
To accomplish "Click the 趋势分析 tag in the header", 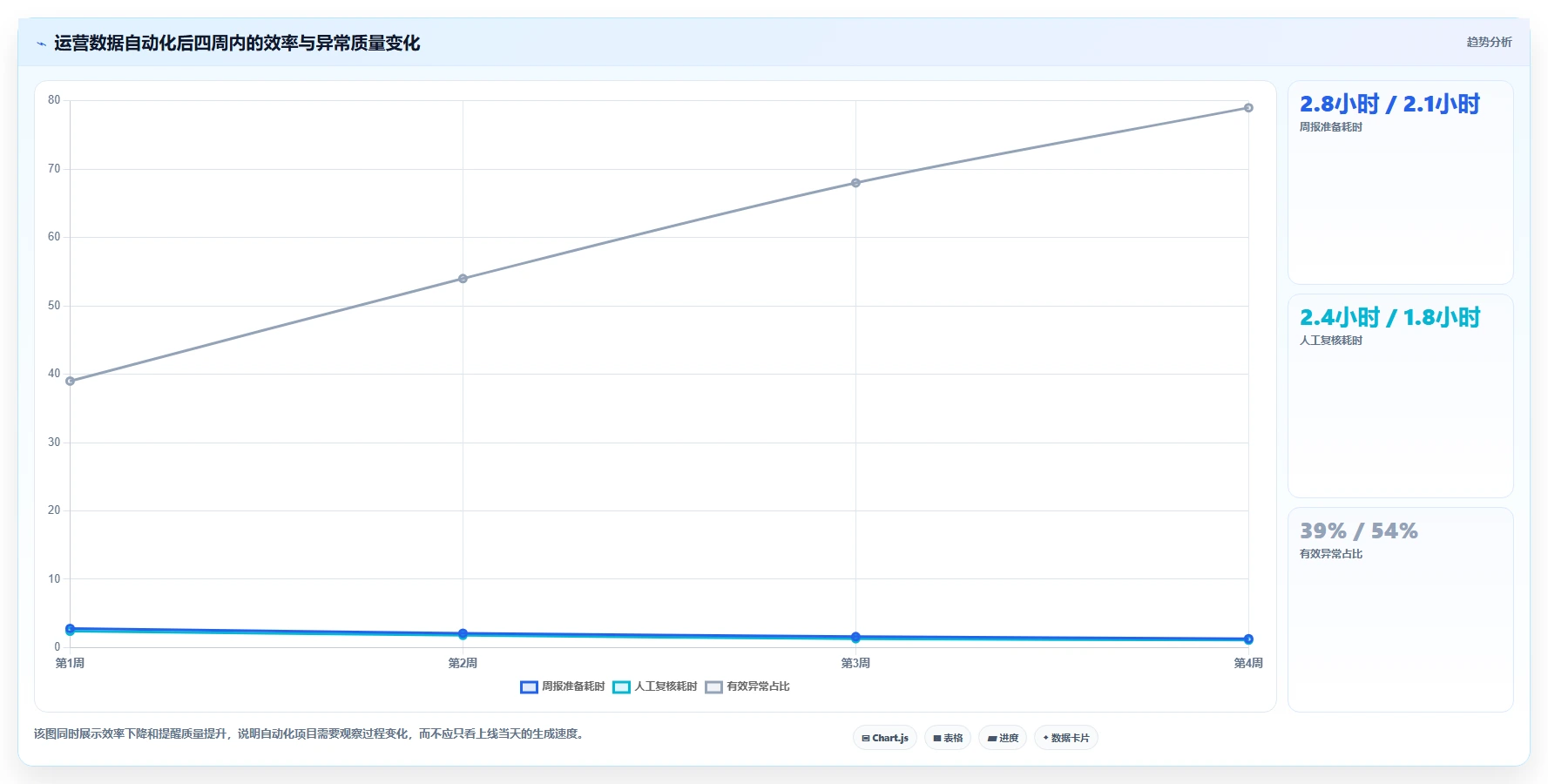I will point(1489,42).
